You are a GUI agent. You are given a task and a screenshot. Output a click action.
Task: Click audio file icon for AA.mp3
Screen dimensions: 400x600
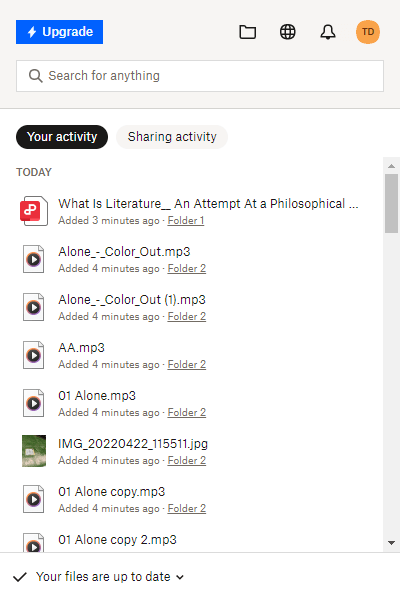pos(34,355)
